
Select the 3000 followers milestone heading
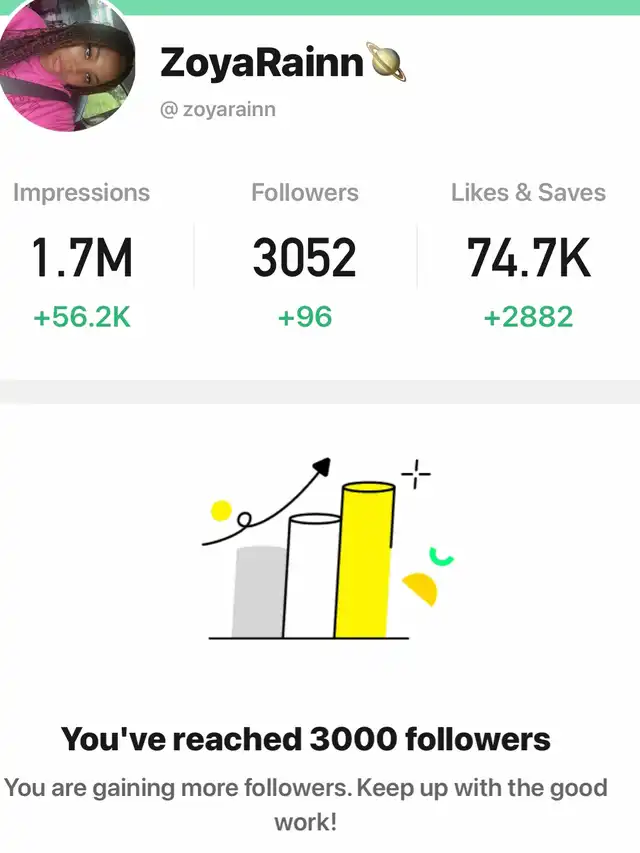click(x=305, y=739)
